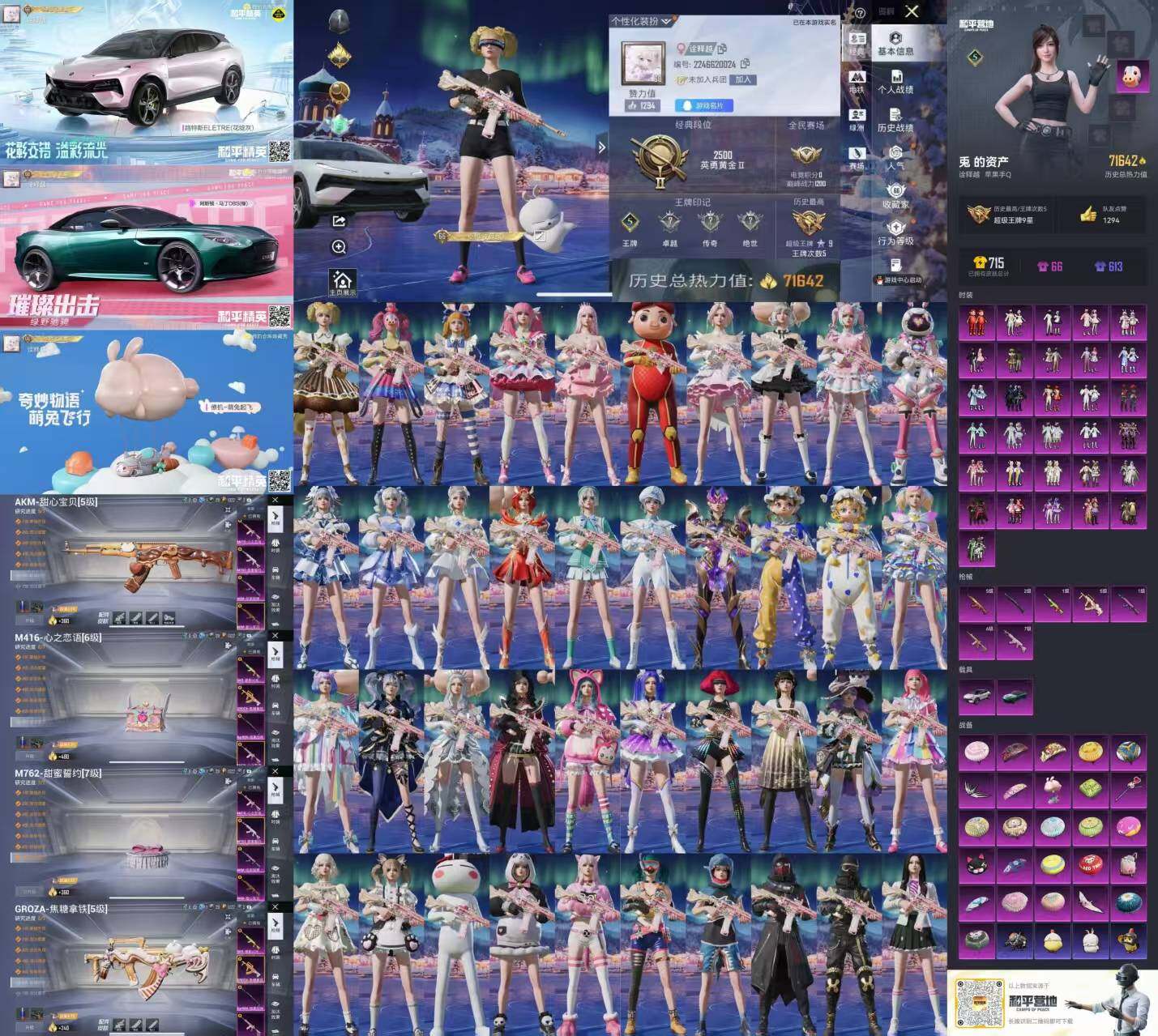The height and width of the screenshot is (1036, 1158).
Task: Switch to the 基本信息 tab
Action: [895, 44]
